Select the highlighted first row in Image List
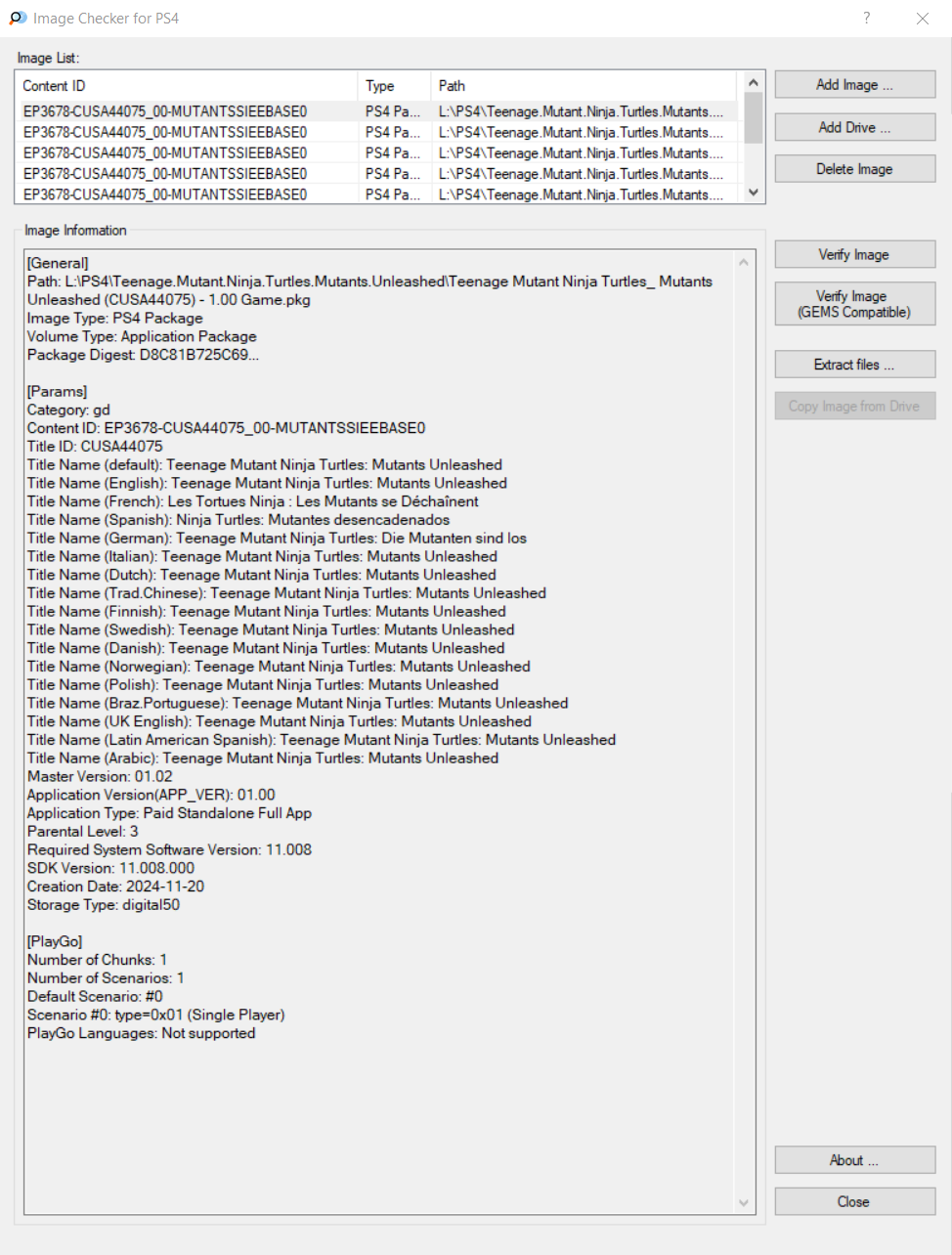 click(x=379, y=111)
